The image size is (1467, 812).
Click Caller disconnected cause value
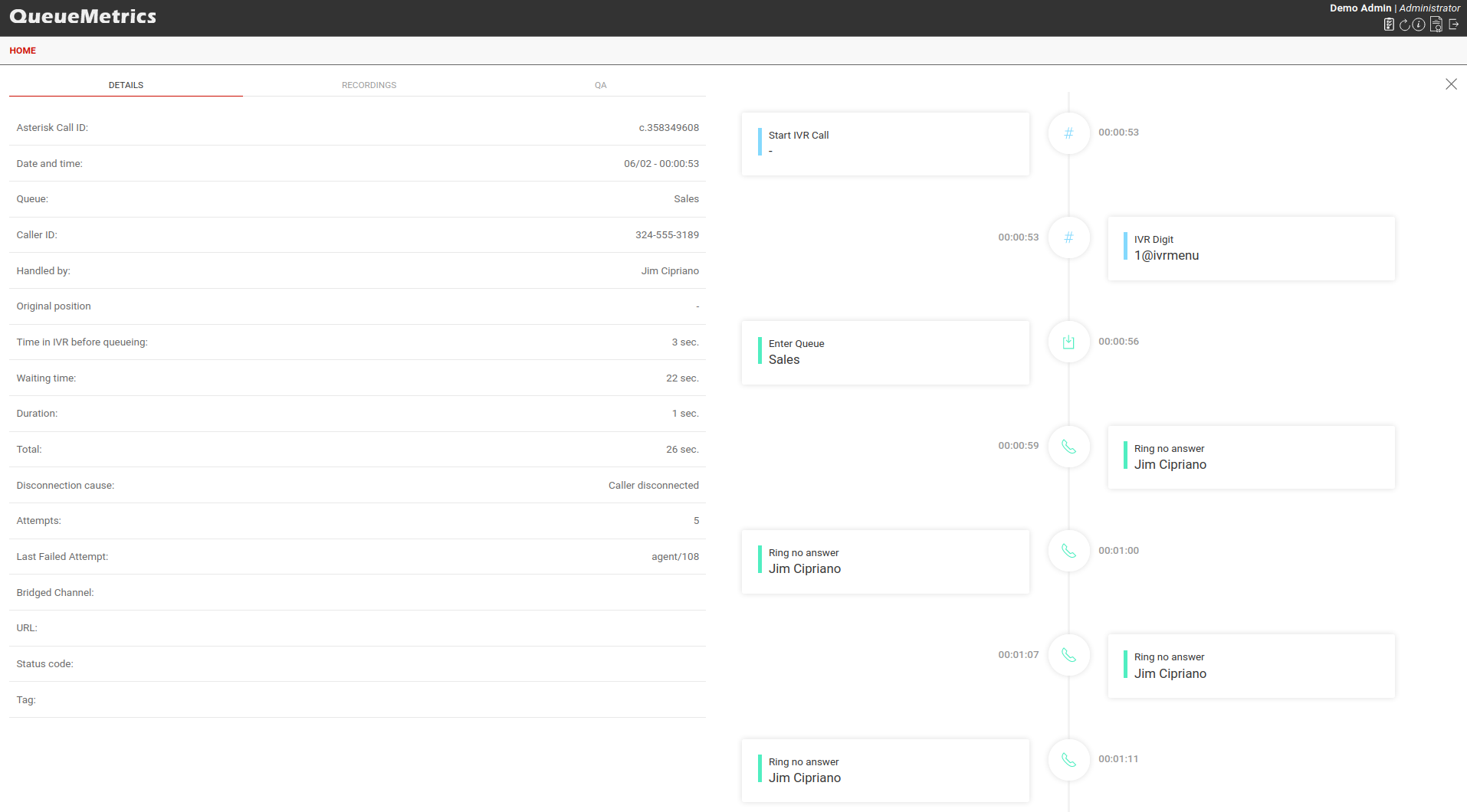click(653, 486)
